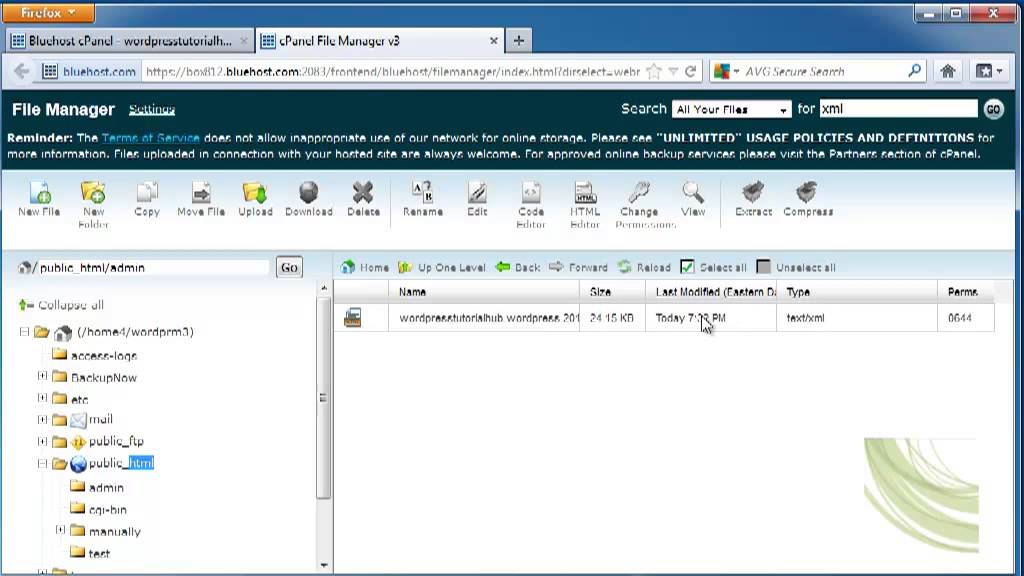Select the Delete icon
Screen dimensions: 1024x576
point(363,199)
